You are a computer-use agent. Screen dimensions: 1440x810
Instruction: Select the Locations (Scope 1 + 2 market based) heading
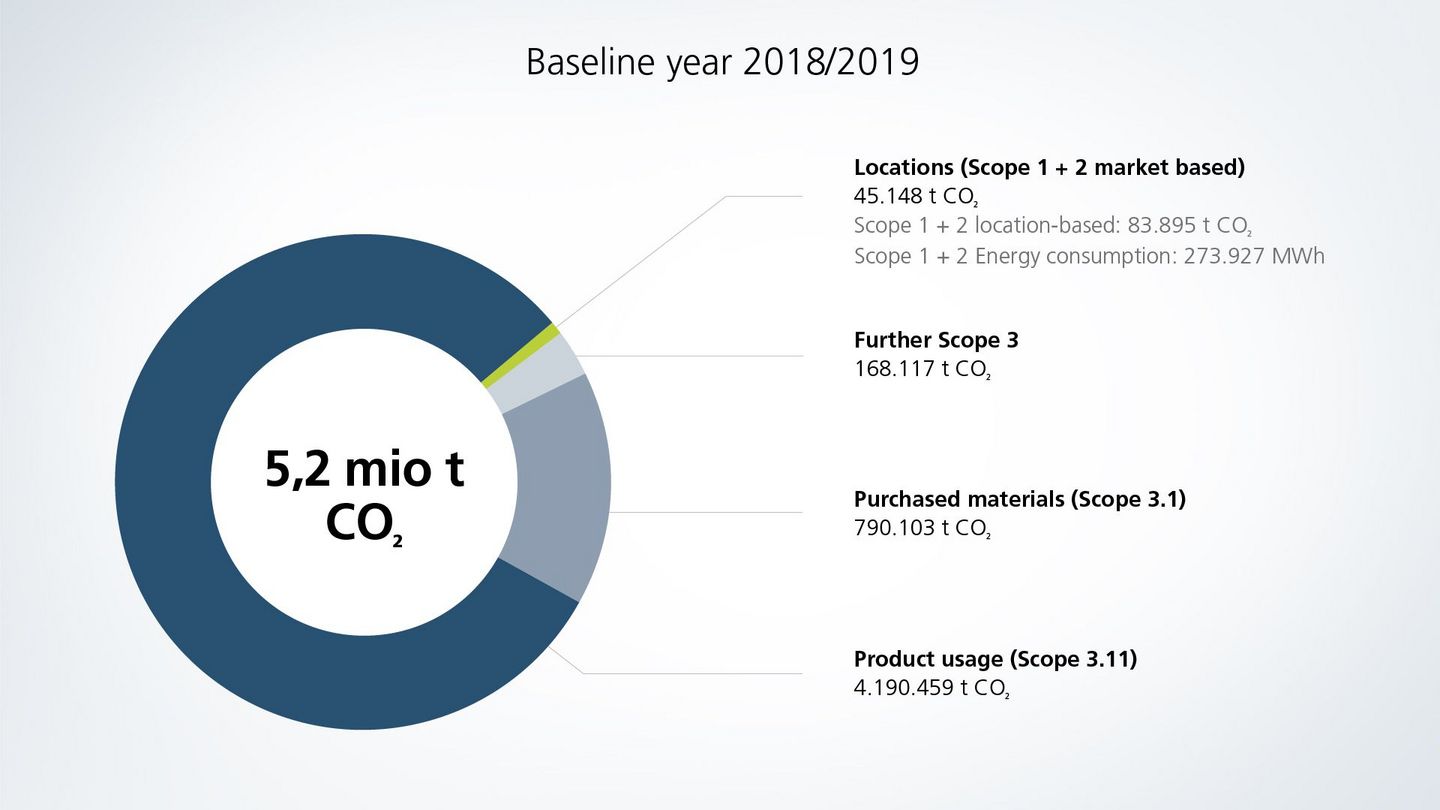coord(1048,167)
